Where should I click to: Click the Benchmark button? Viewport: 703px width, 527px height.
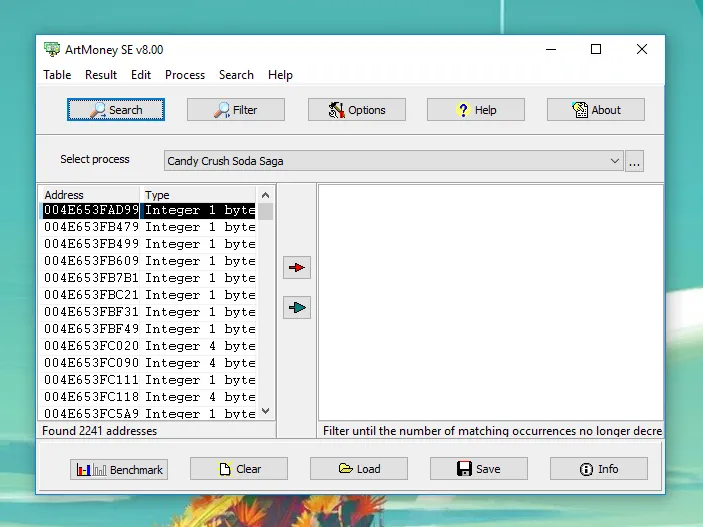click(x=119, y=470)
